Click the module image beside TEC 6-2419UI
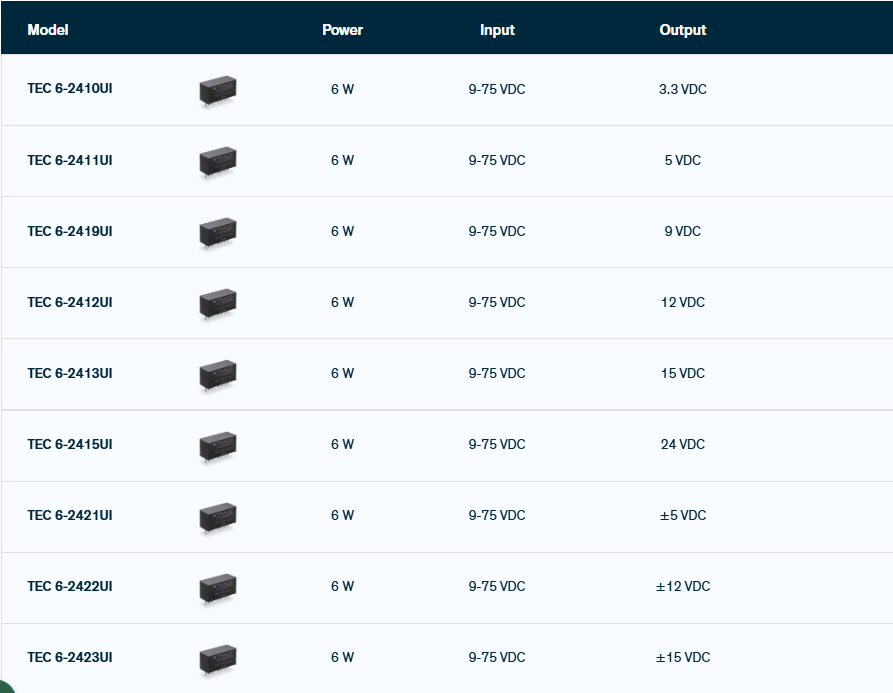This screenshot has width=893, height=693. (x=218, y=233)
